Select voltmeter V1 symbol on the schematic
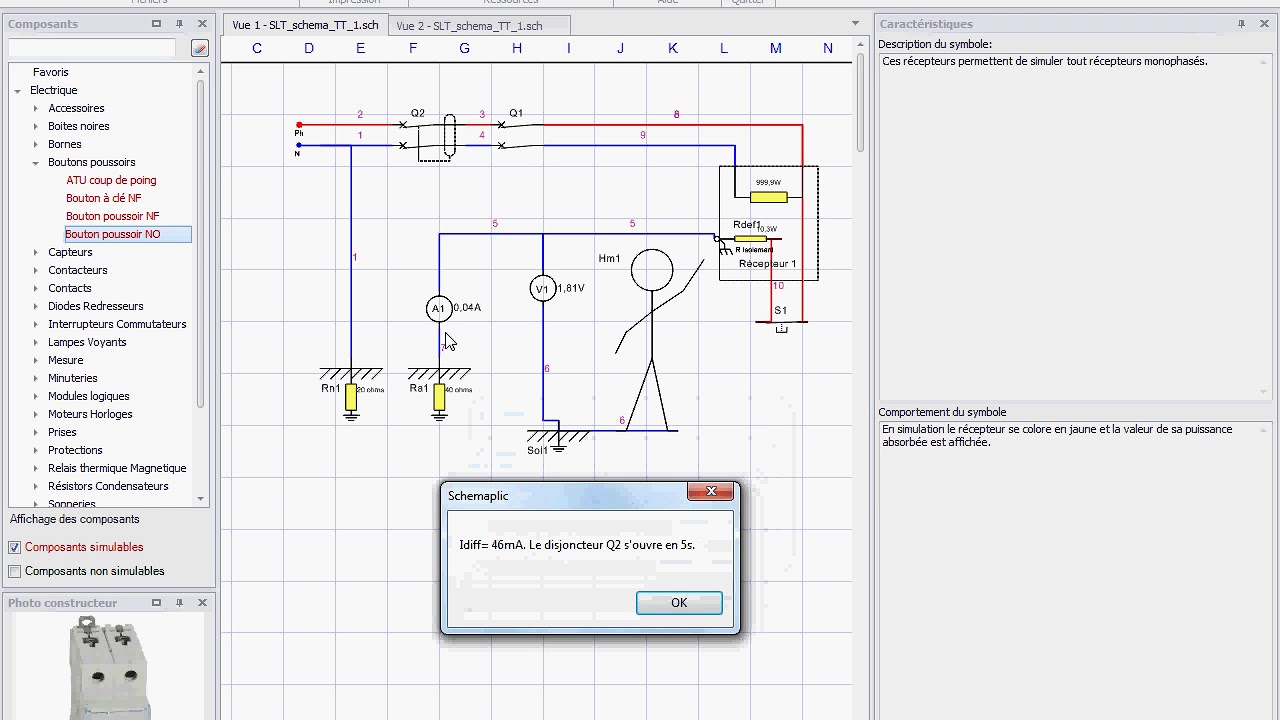 coord(542,289)
